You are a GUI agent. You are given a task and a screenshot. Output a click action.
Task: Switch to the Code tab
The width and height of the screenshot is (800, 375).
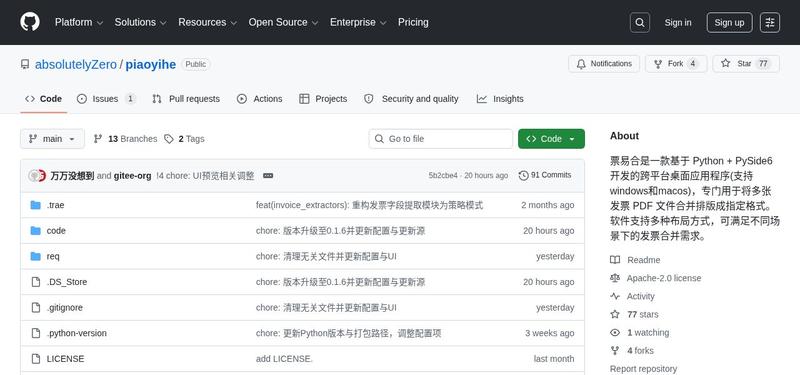point(43,99)
